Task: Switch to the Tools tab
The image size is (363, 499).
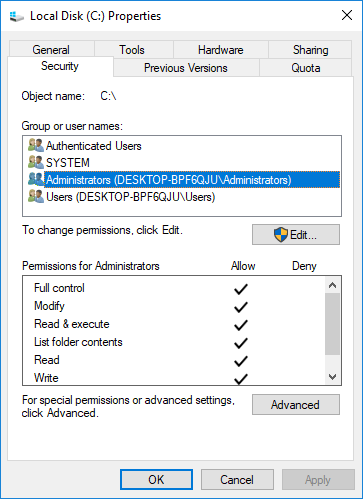Action: (132, 50)
